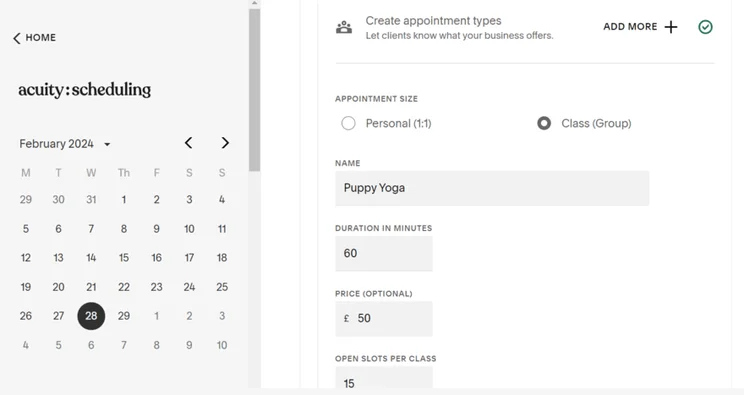
Task: Select February 20 in the calendar
Action: click(x=58, y=287)
